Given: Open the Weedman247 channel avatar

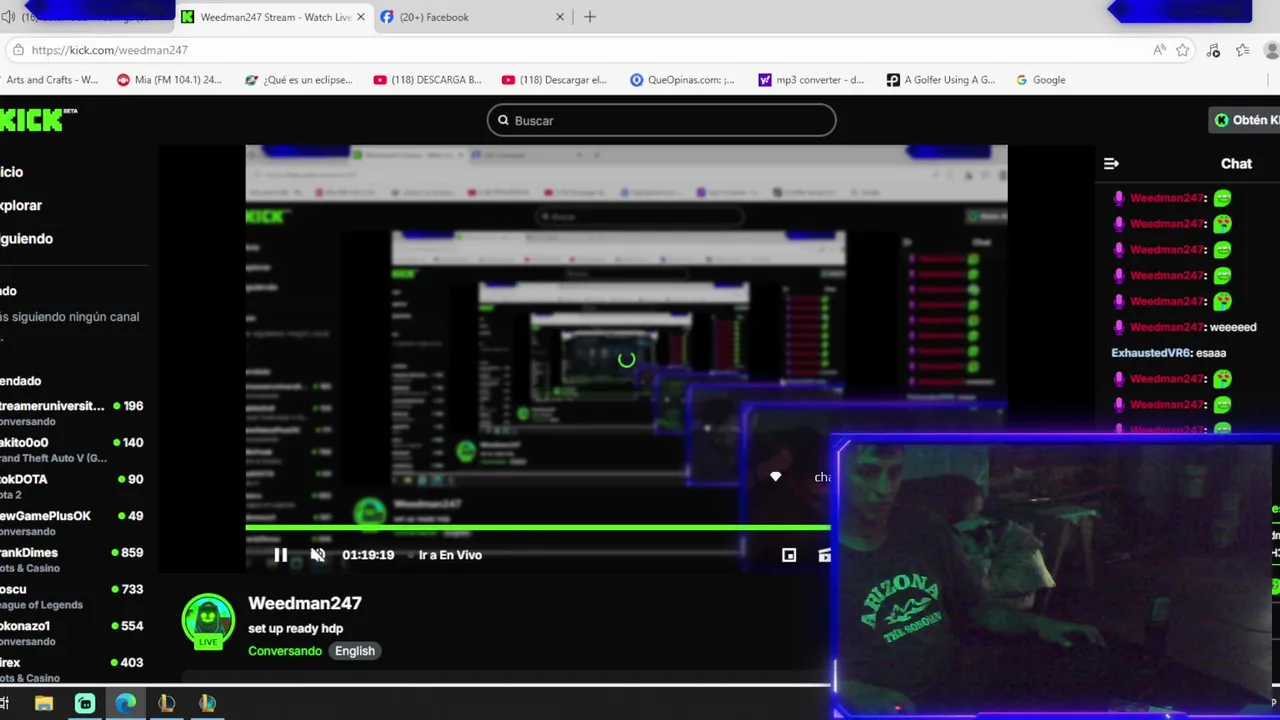Looking at the screenshot, I should [208, 621].
